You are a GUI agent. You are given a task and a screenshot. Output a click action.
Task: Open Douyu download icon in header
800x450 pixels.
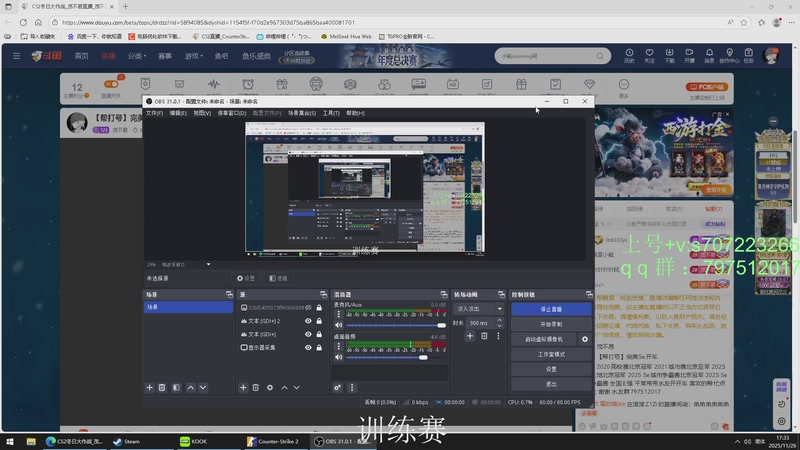tap(669, 55)
